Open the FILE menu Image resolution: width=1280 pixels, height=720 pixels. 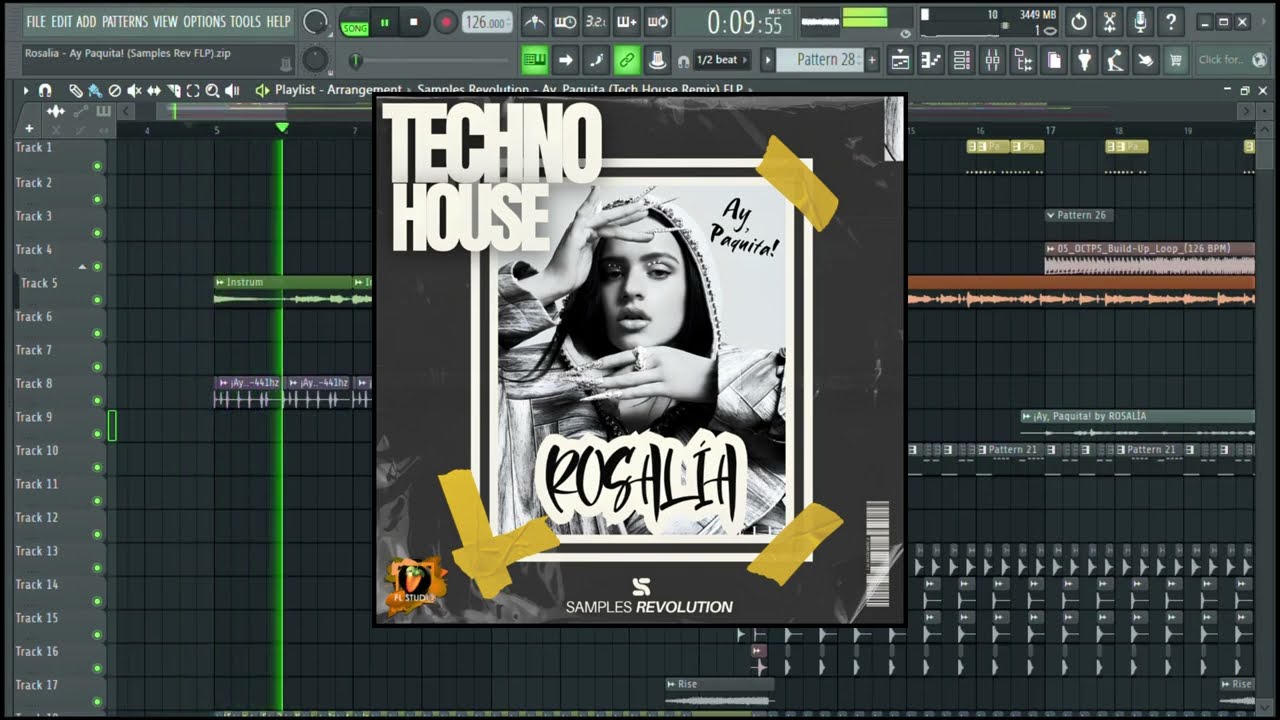click(36, 21)
